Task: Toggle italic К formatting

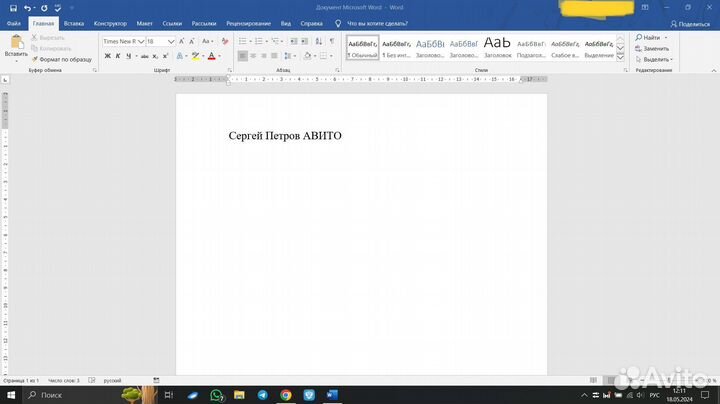Action: tap(118, 56)
